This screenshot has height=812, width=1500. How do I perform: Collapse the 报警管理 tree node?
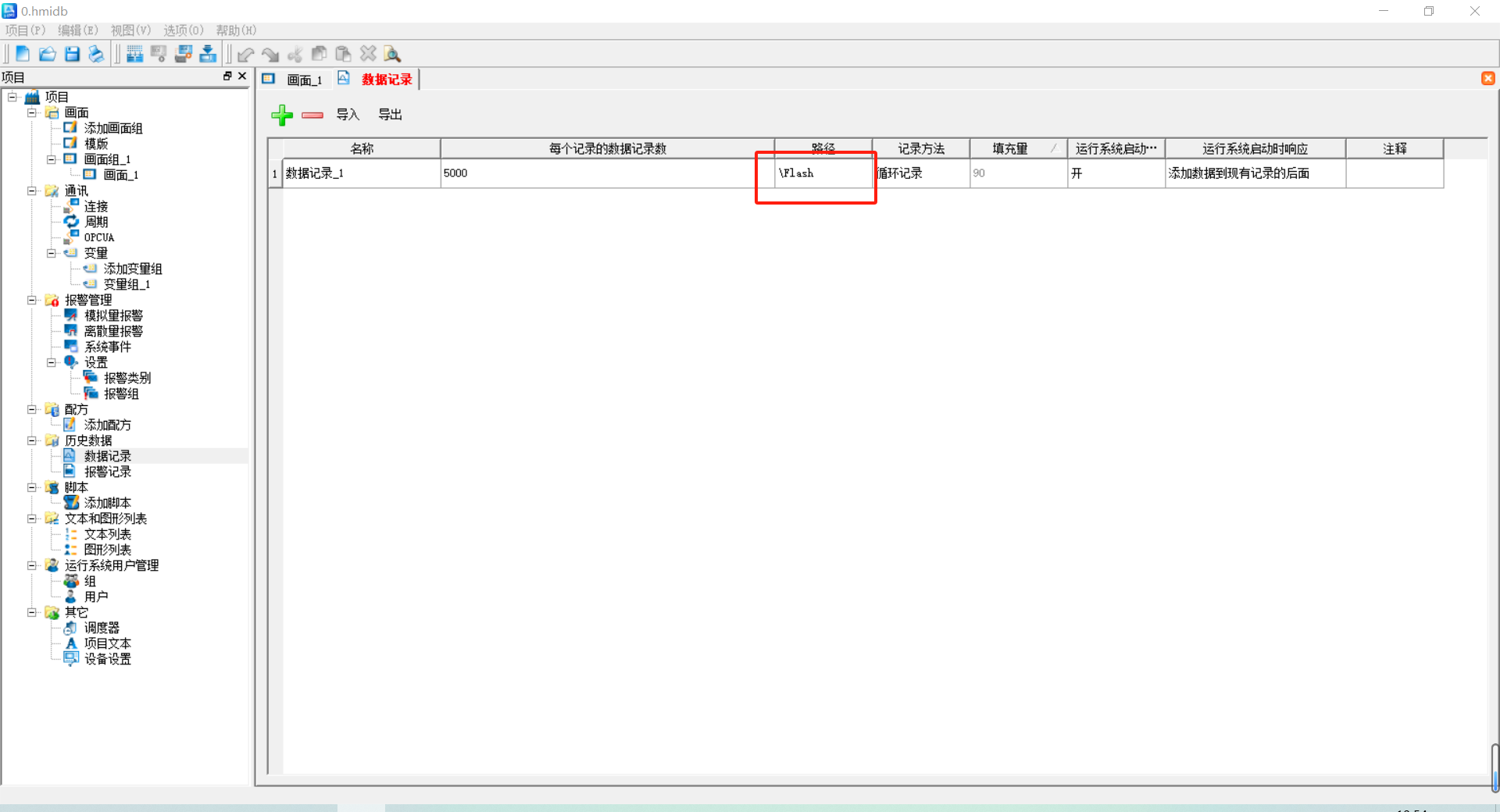pos(32,300)
